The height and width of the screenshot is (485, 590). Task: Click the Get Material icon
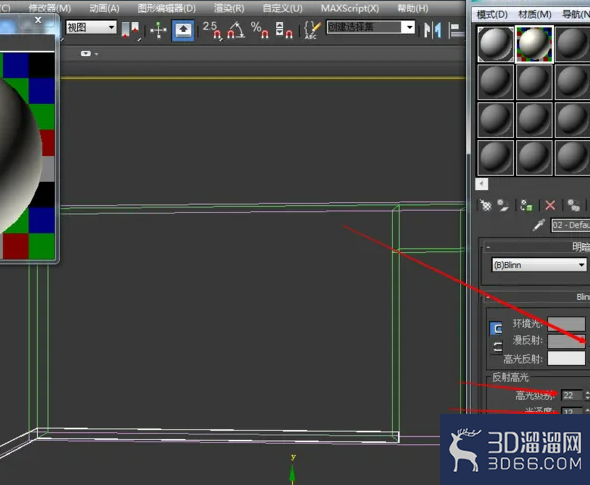(485, 205)
